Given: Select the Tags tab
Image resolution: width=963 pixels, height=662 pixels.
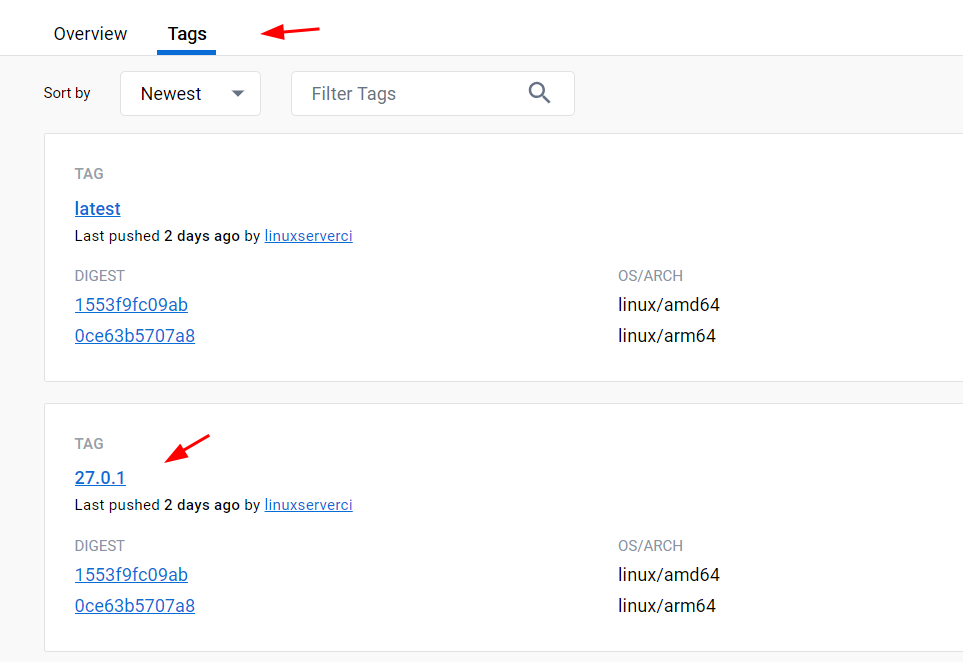Looking at the screenshot, I should (x=187, y=34).
